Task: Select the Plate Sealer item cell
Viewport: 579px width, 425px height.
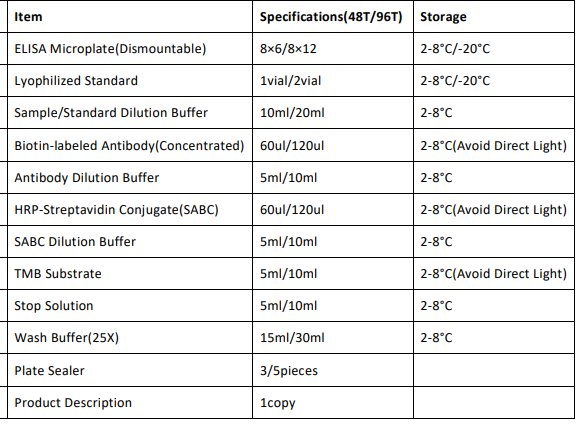Action: tap(130, 370)
